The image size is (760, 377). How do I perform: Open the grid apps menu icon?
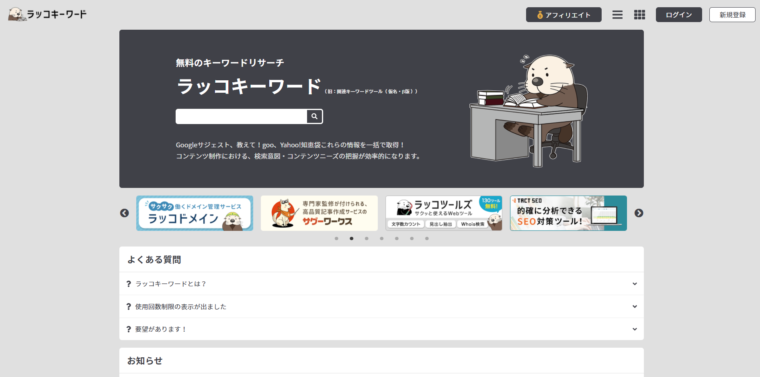click(x=639, y=15)
